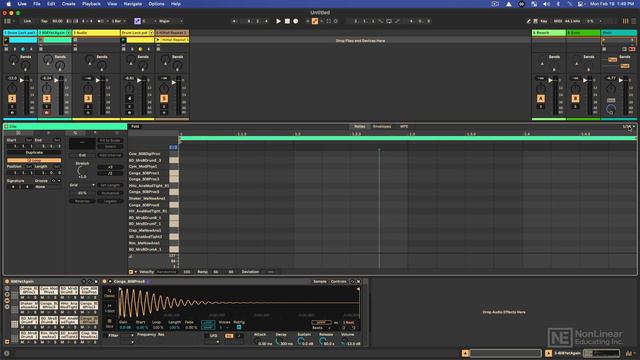Screen dimensions: 640x360
Task: Toggle the orange Loop button in clip view
Action: (x=34, y=160)
